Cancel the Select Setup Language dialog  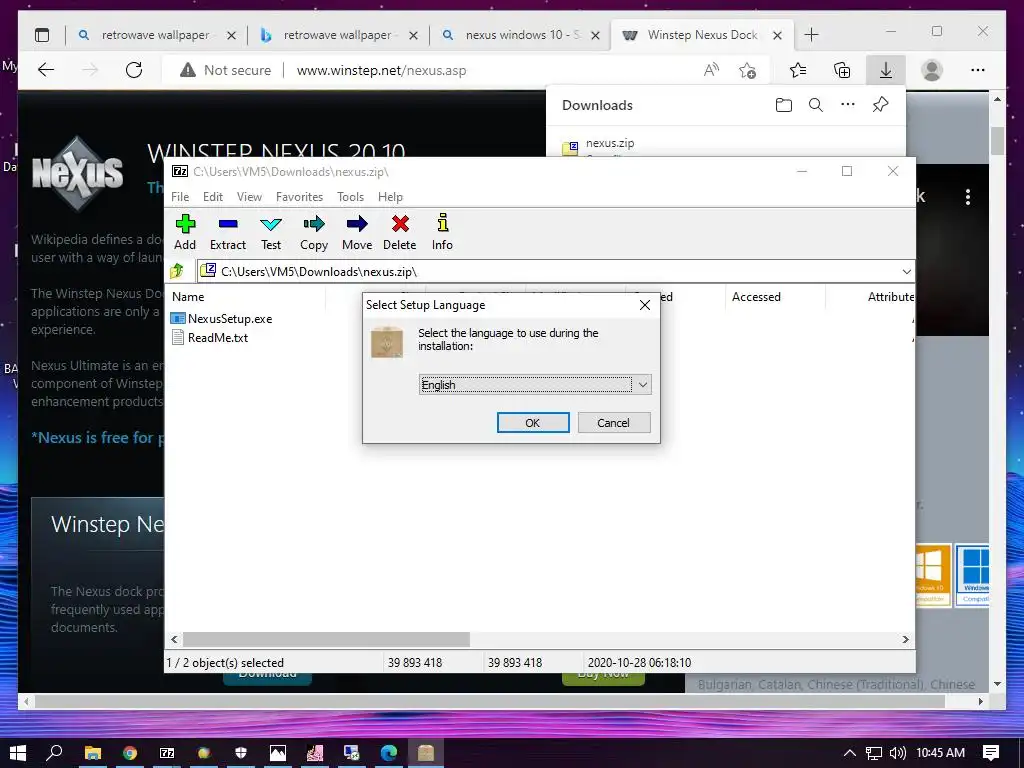(614, 423)
